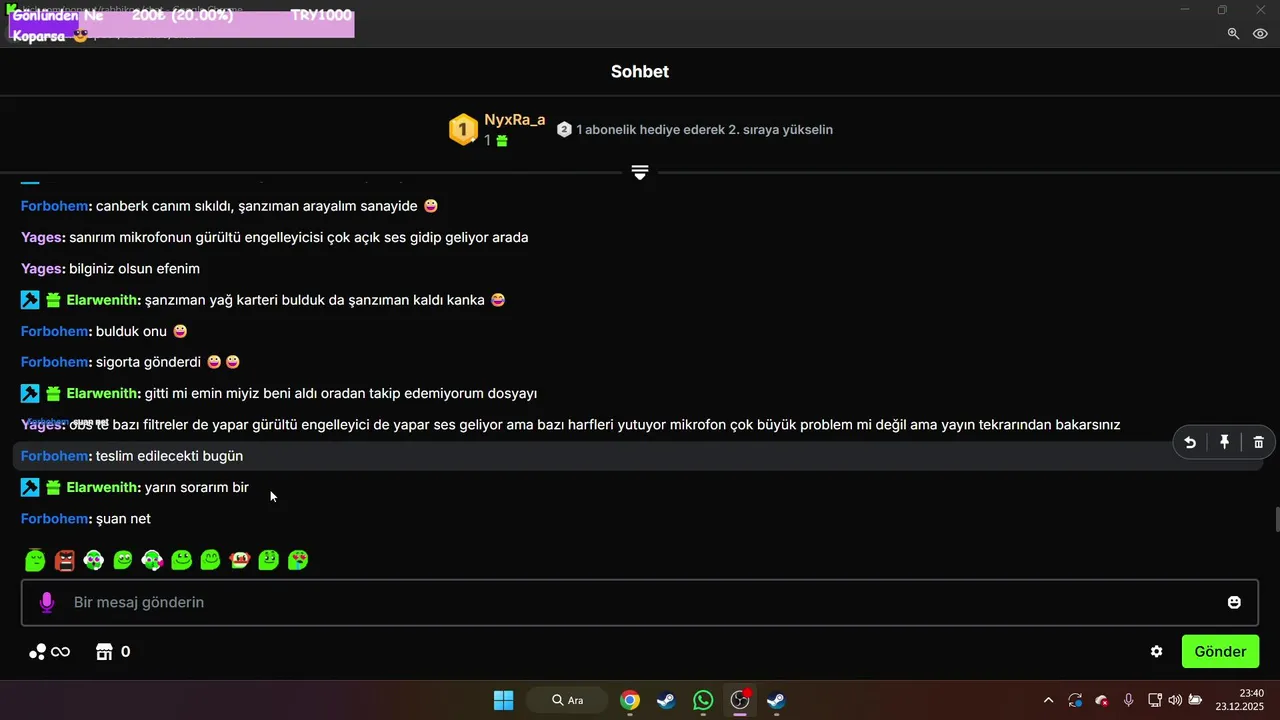Viewport: 1280px width, 720px height.
Task: Click the purple microphone icon in message box
Action: (46, 602)
